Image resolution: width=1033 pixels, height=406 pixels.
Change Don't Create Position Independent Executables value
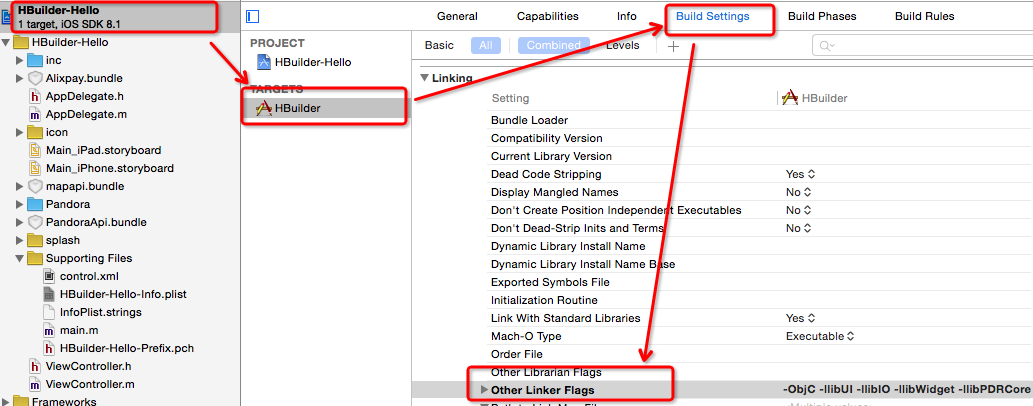(798, 210)
